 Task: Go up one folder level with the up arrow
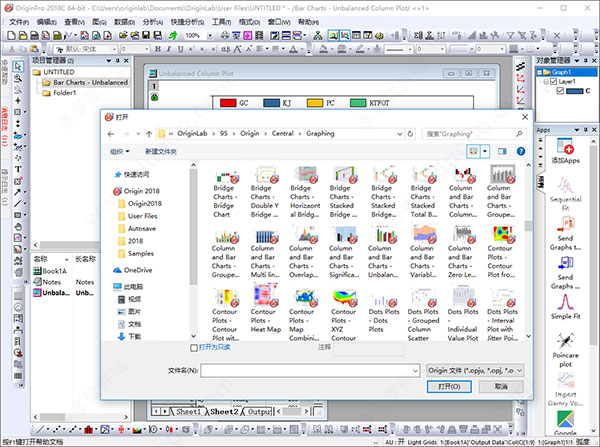click(x=150, y=132)
